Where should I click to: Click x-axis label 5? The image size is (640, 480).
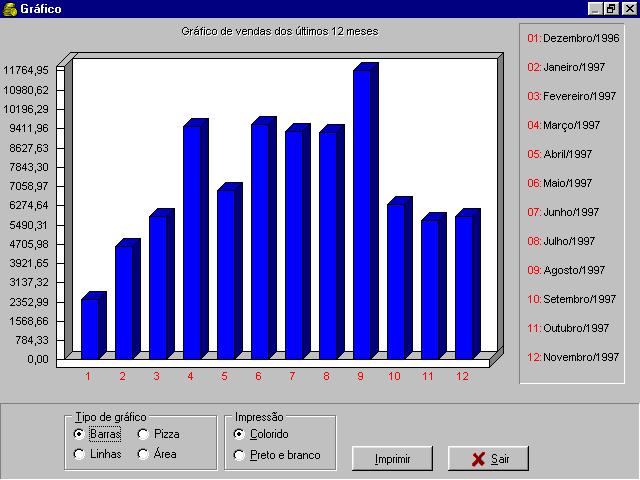224,376
